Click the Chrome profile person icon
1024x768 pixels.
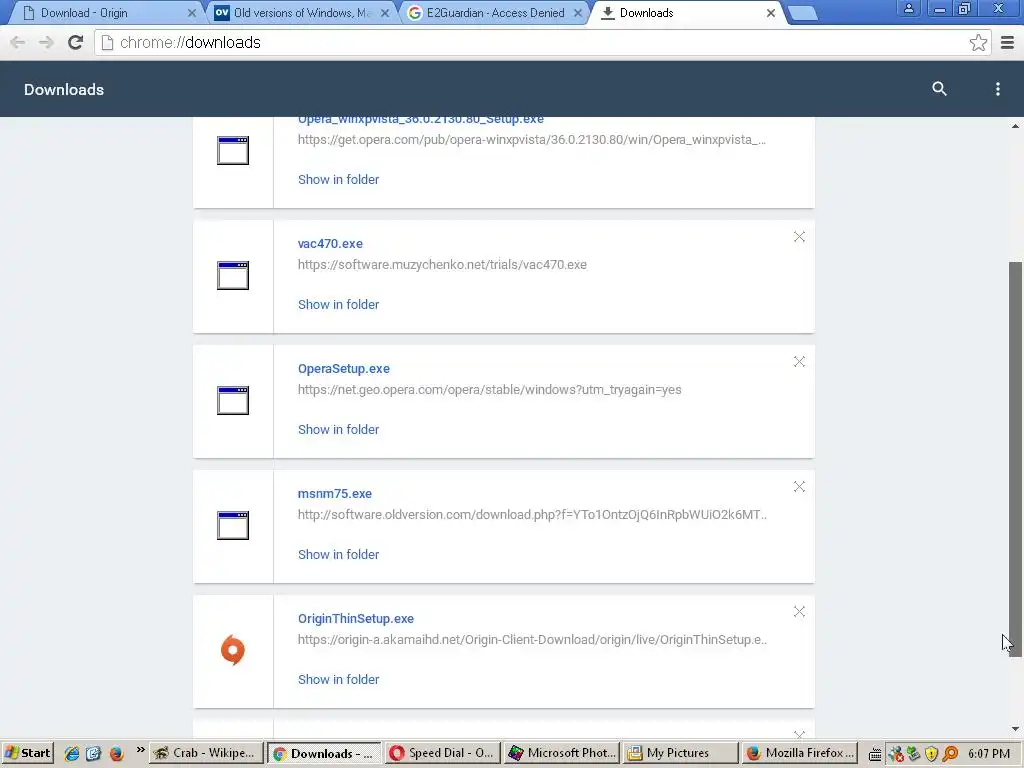click(x=908, y=8)
